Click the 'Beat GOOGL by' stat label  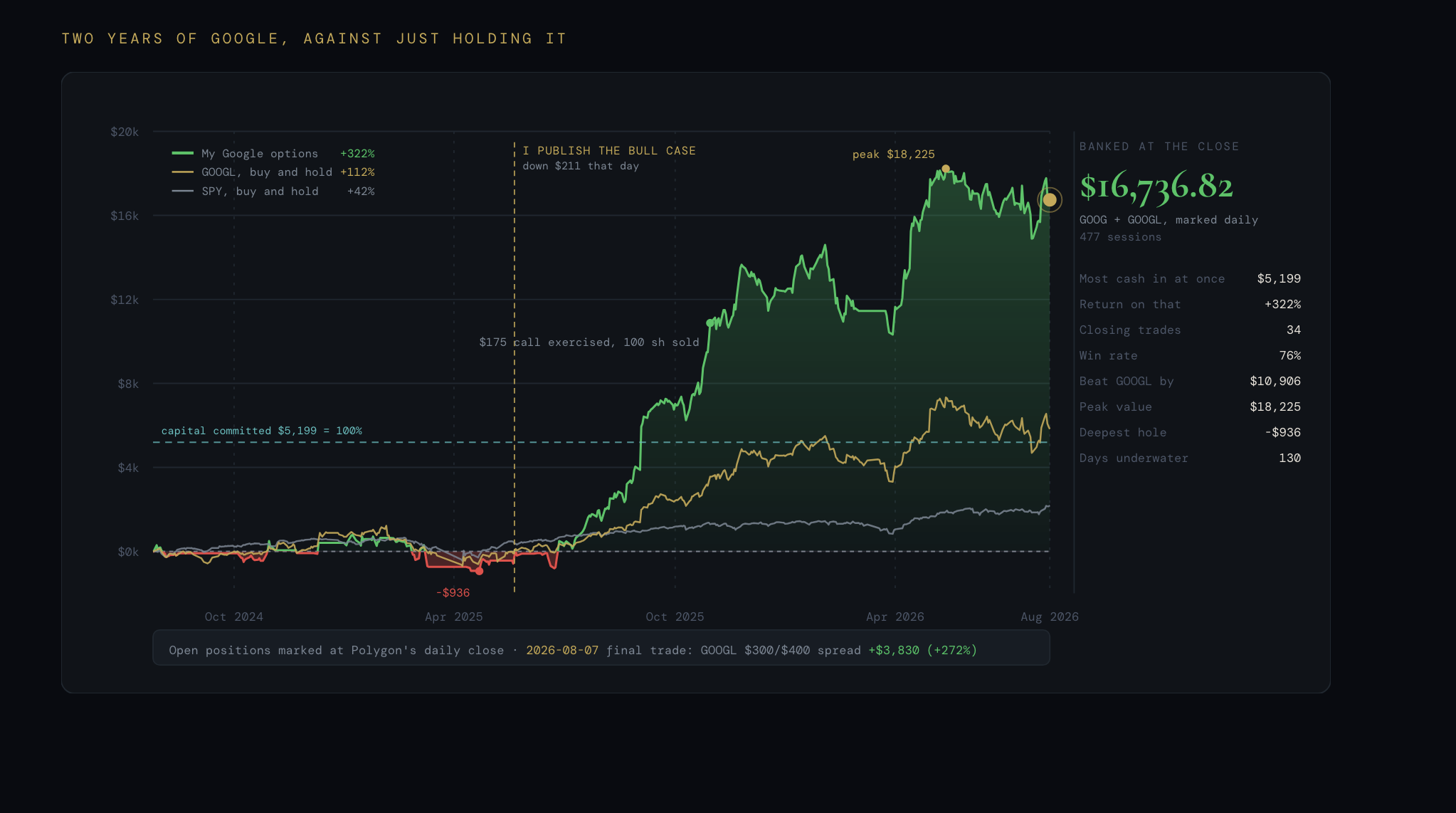1127,381
